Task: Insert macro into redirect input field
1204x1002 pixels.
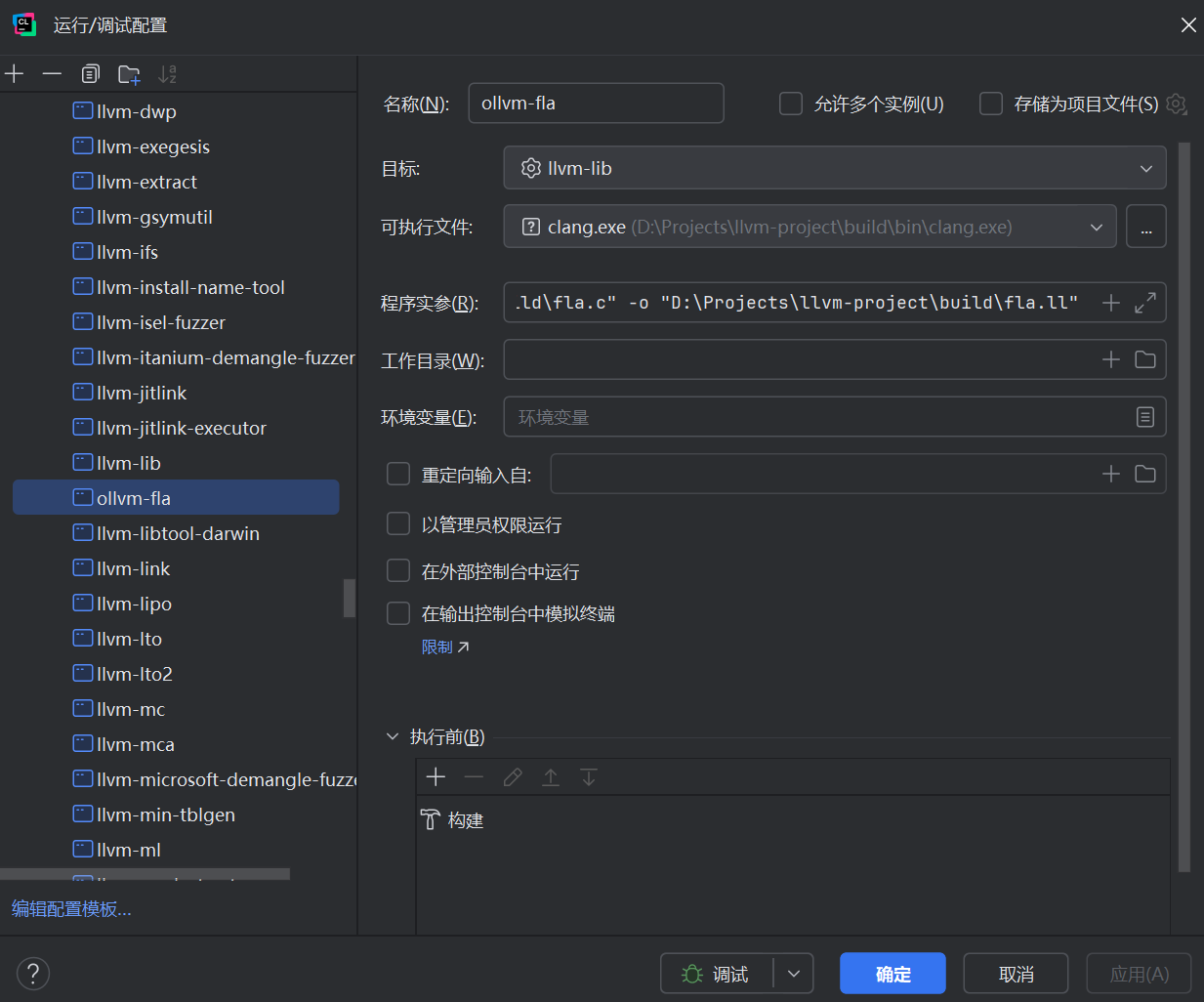Action: click(x=1111, y=474)
